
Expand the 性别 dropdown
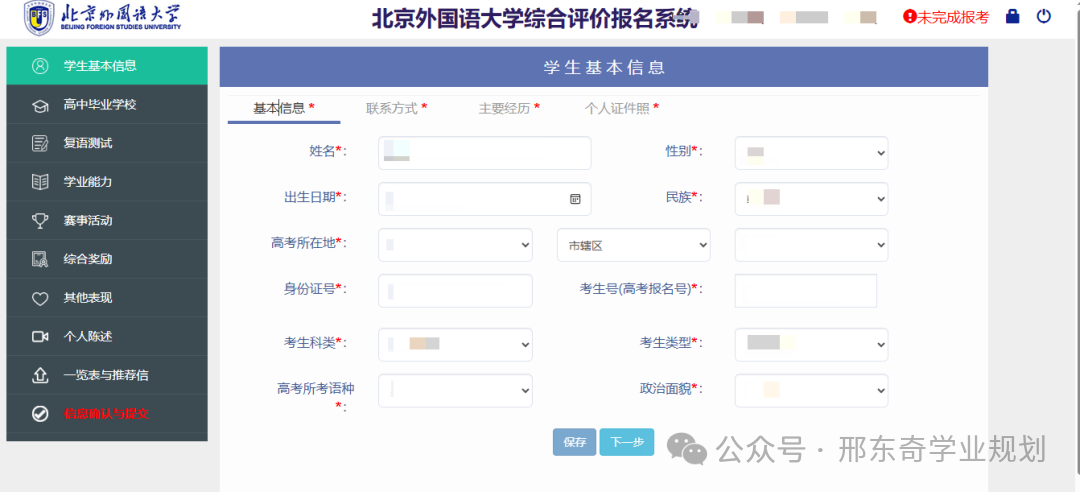pos(811,153)
